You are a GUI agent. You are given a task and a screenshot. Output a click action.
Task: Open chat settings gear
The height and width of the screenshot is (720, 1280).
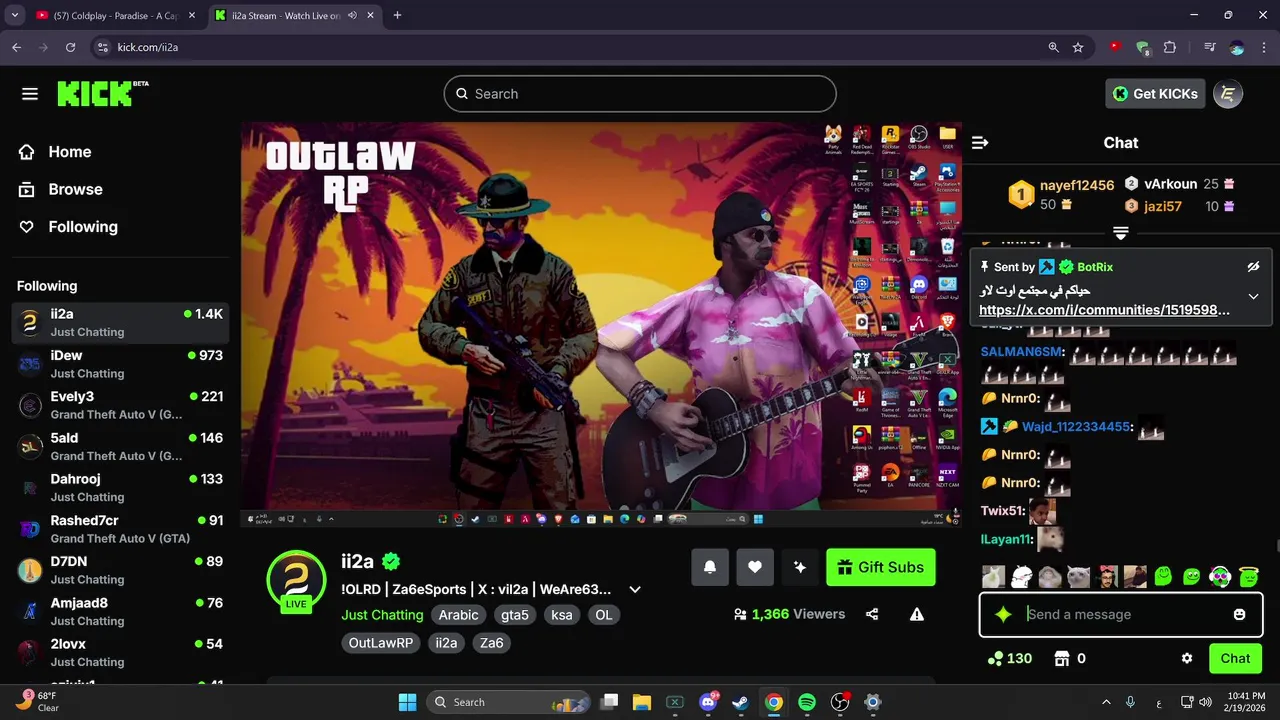pyautogui.click(x=1187, y=658)
